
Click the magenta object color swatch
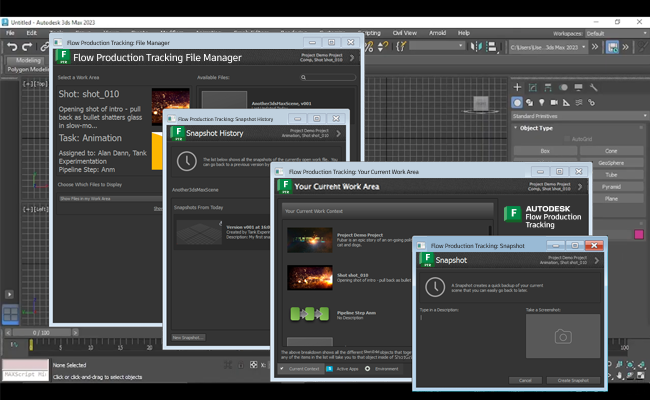point(639,235)
